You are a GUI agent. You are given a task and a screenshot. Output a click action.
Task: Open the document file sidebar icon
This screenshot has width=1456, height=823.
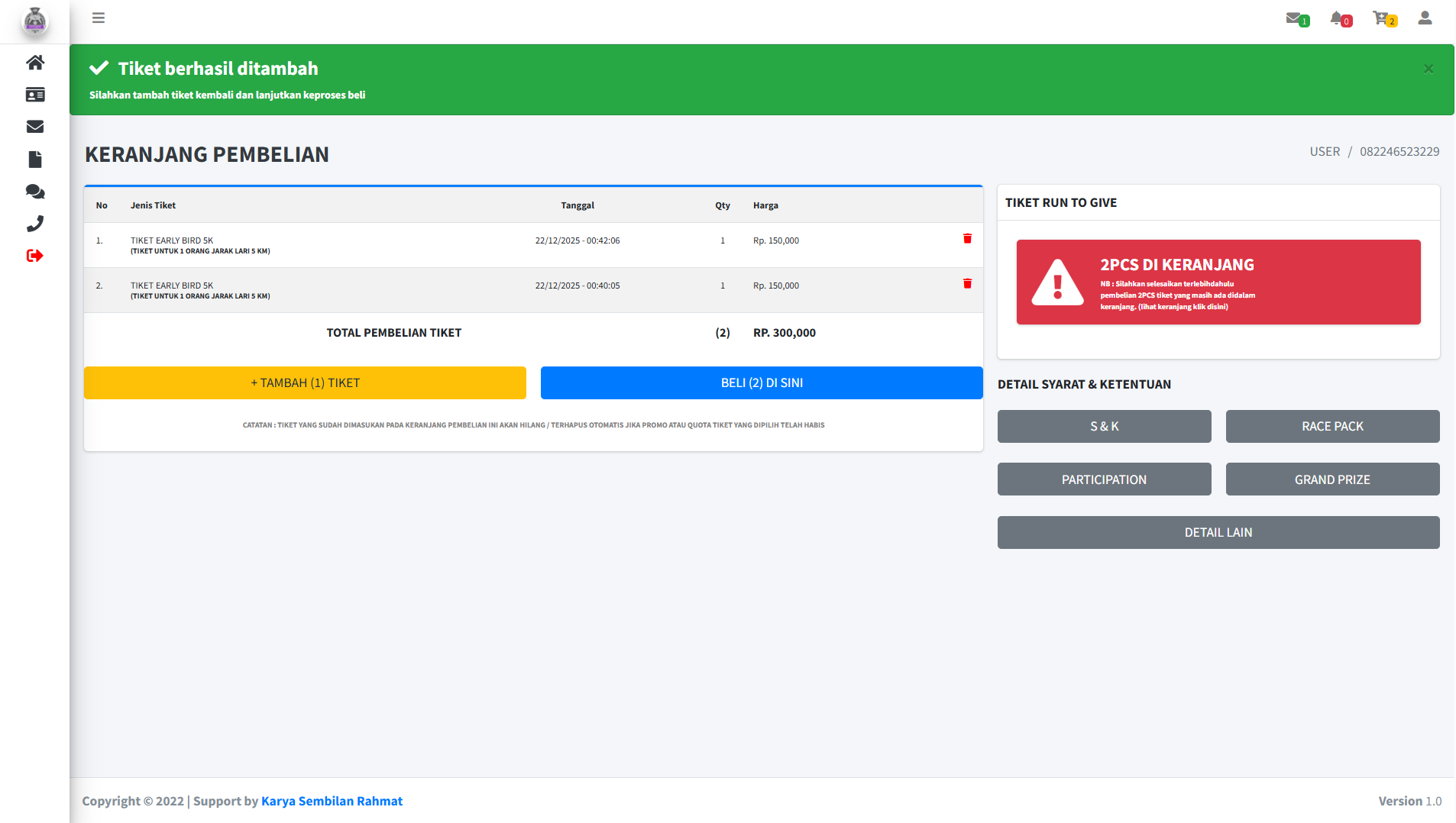click(35, 160)
